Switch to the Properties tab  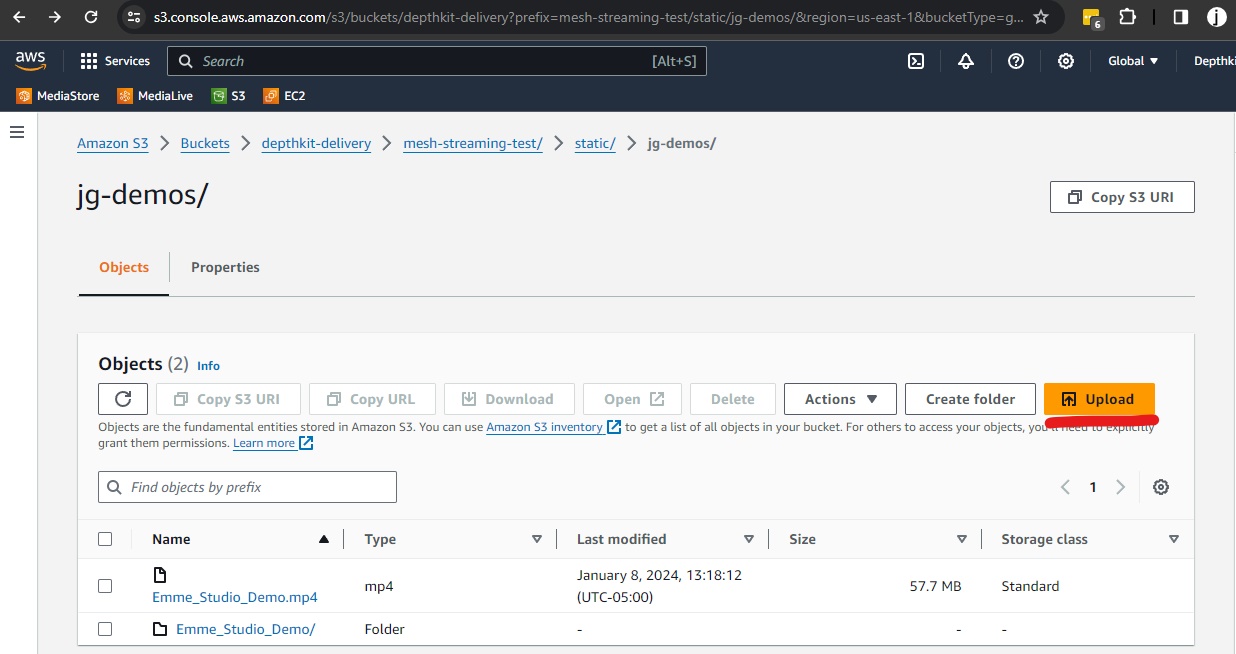tap(225, 267)
